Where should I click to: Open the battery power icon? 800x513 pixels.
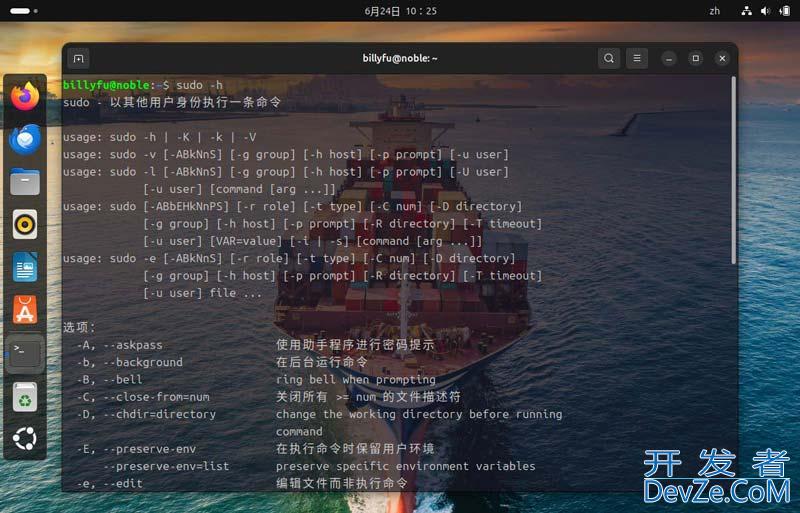[785, 11]
